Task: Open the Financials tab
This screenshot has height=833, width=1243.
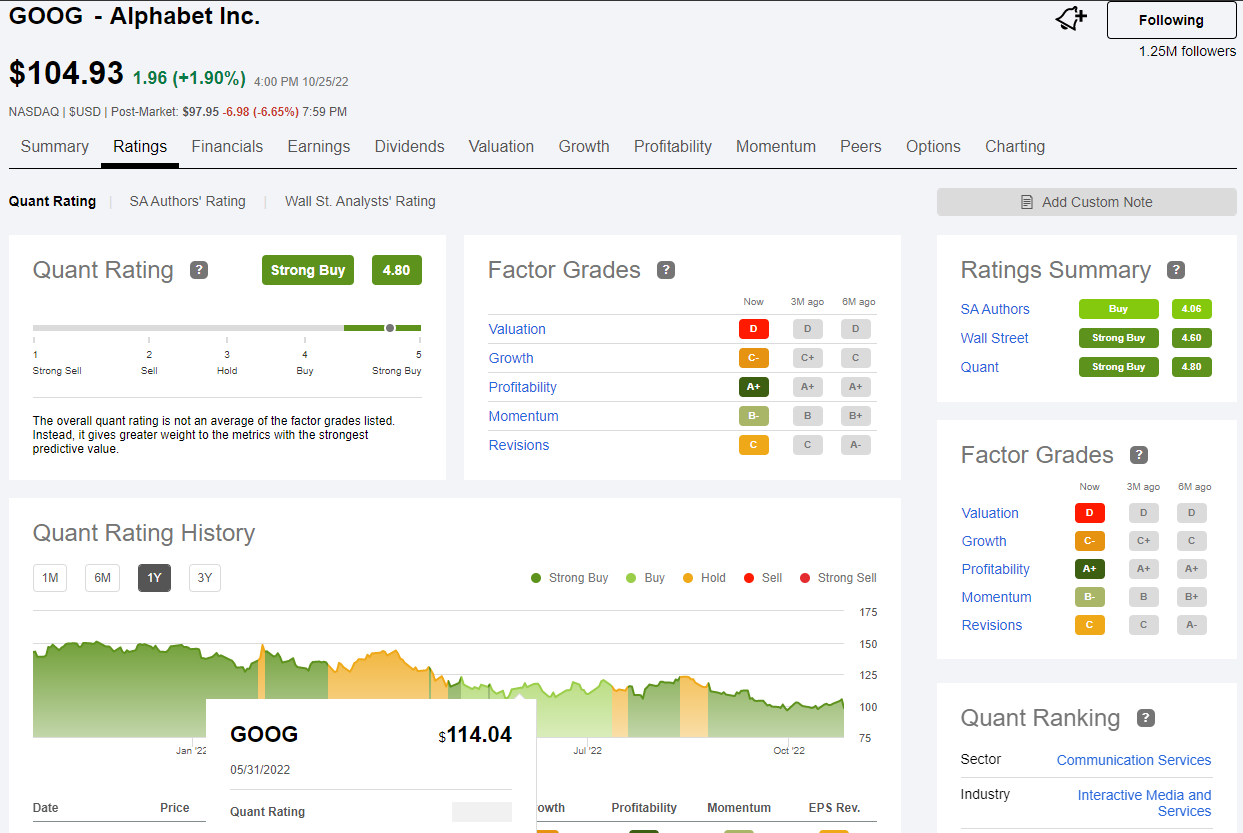Action: pyautogui.click(x=227, y=146)
